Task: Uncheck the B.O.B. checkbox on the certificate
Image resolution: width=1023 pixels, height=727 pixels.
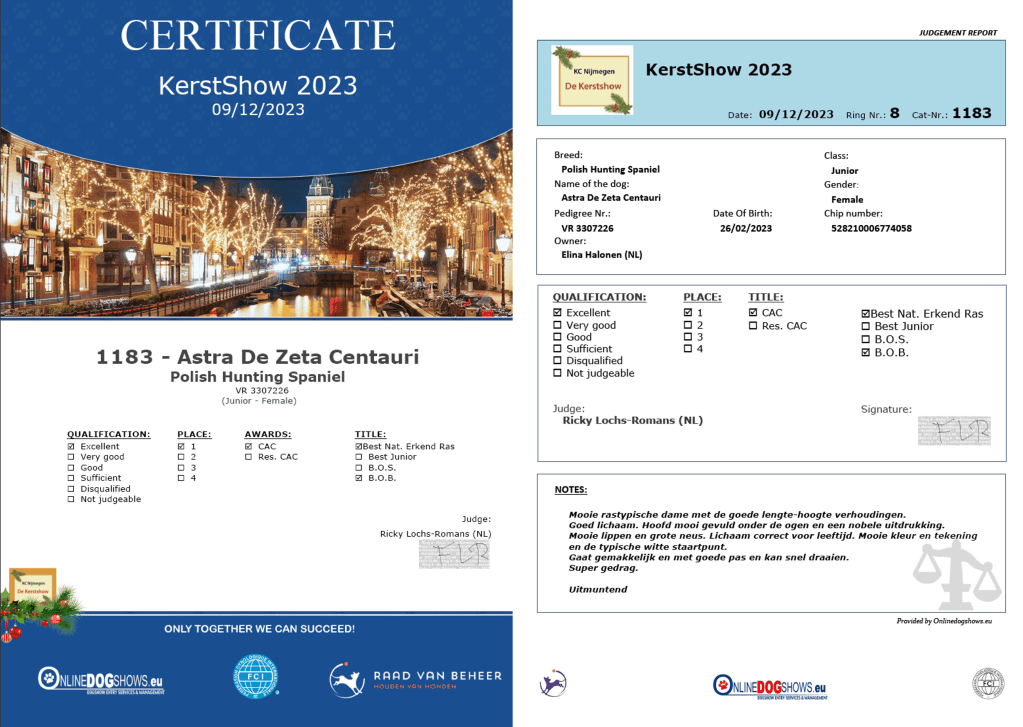Action: click(359, 478)
